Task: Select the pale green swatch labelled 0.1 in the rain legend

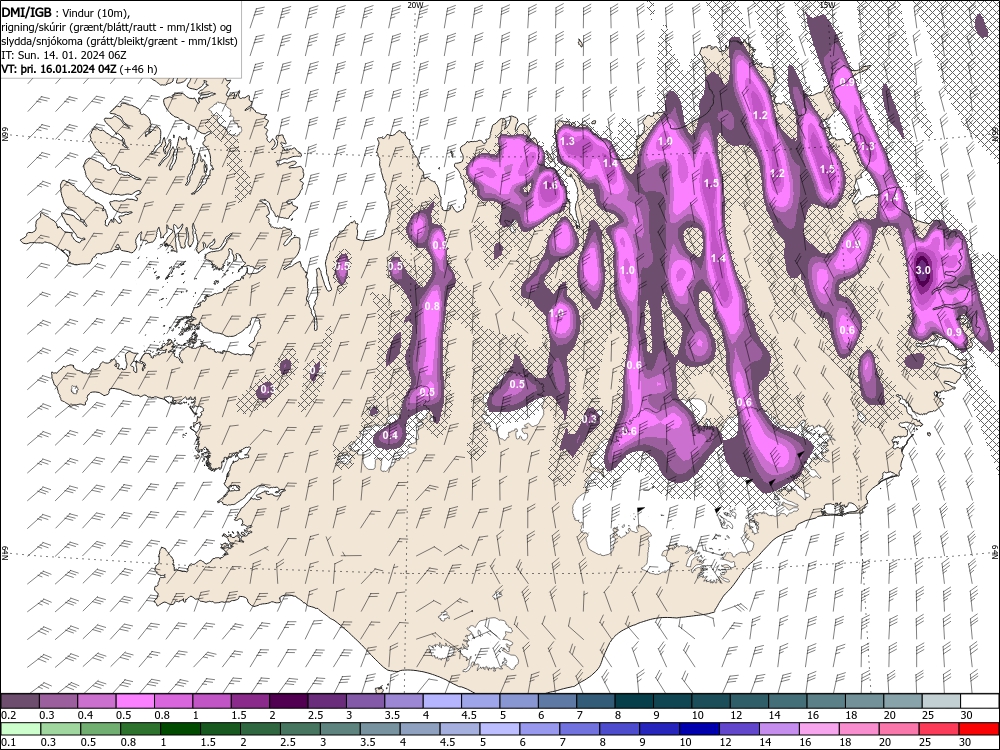Action: tap(20, 728)
